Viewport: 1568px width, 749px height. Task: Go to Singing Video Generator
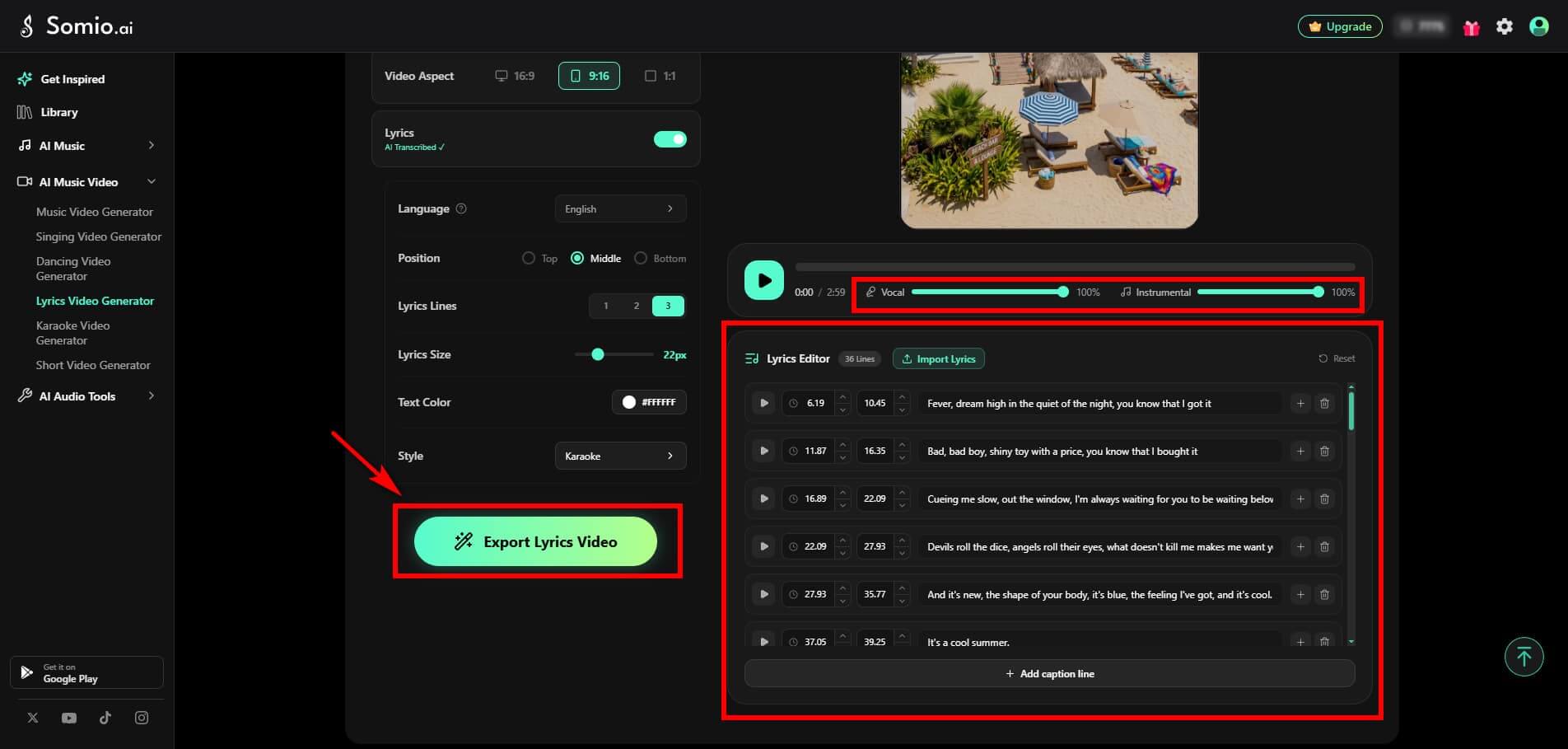[99, 236]
